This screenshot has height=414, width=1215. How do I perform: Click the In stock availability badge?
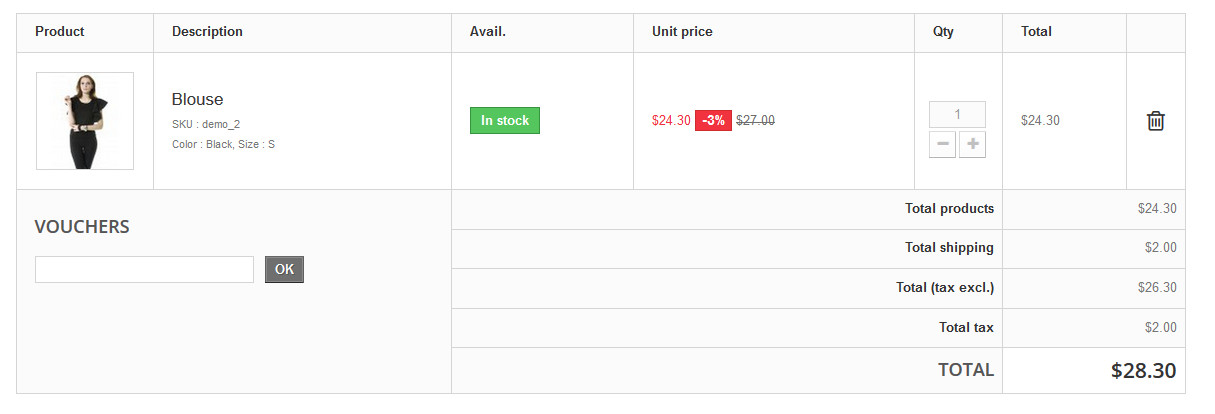505,121
